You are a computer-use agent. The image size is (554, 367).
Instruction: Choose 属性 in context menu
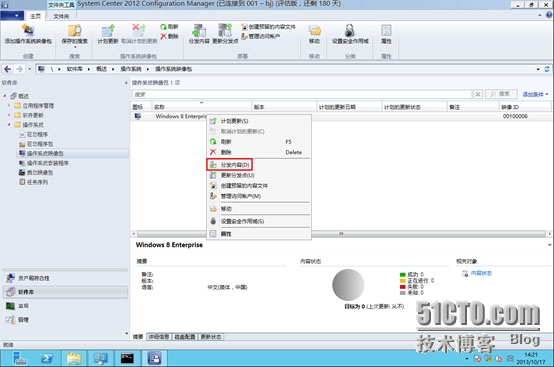[x=259, y=234]
